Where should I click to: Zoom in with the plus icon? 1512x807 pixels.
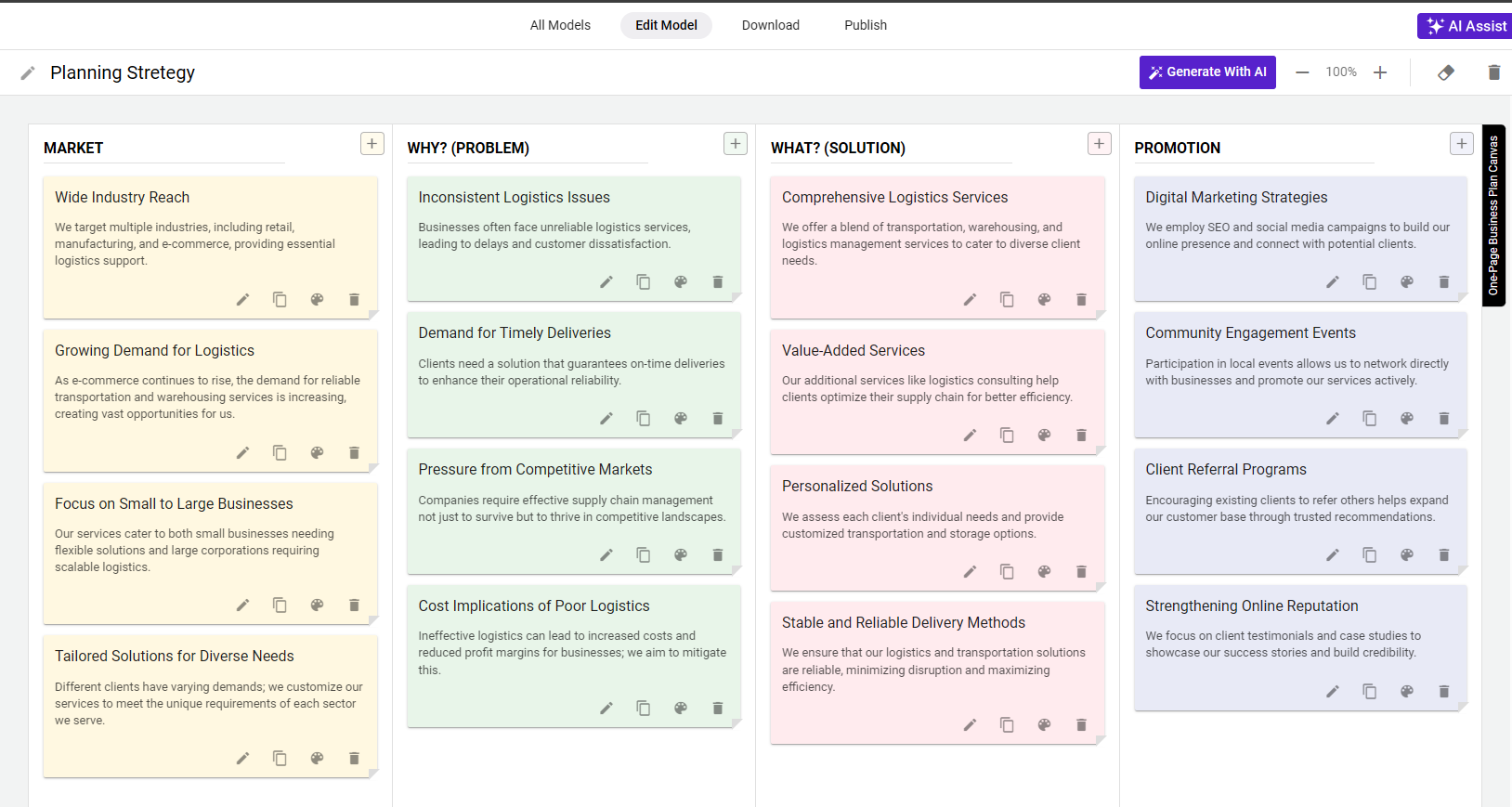[x=1380, y=72]
